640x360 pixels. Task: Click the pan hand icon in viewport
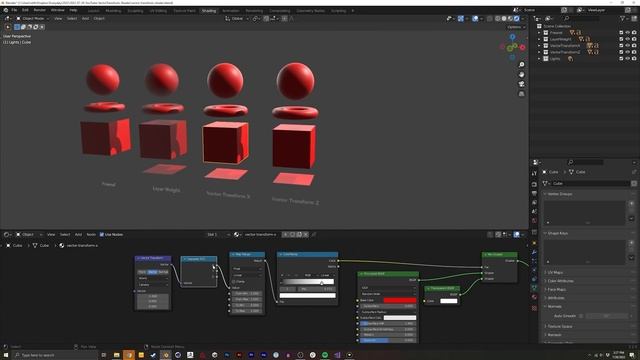[522, 75]
